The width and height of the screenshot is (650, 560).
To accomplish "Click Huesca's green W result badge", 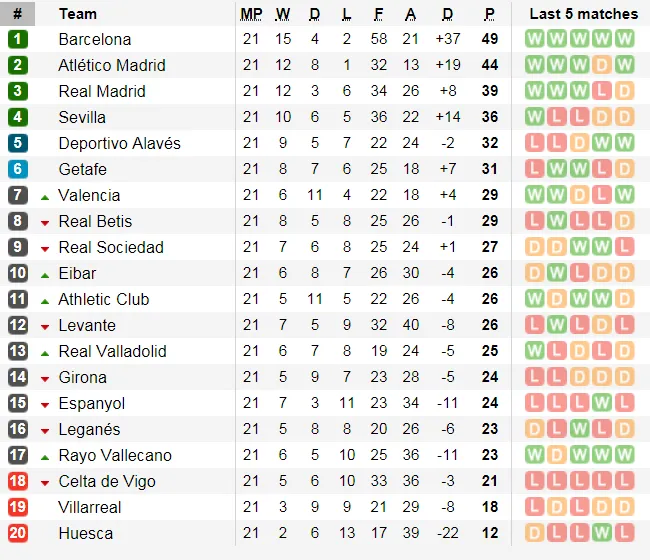I will coord(602,533).
